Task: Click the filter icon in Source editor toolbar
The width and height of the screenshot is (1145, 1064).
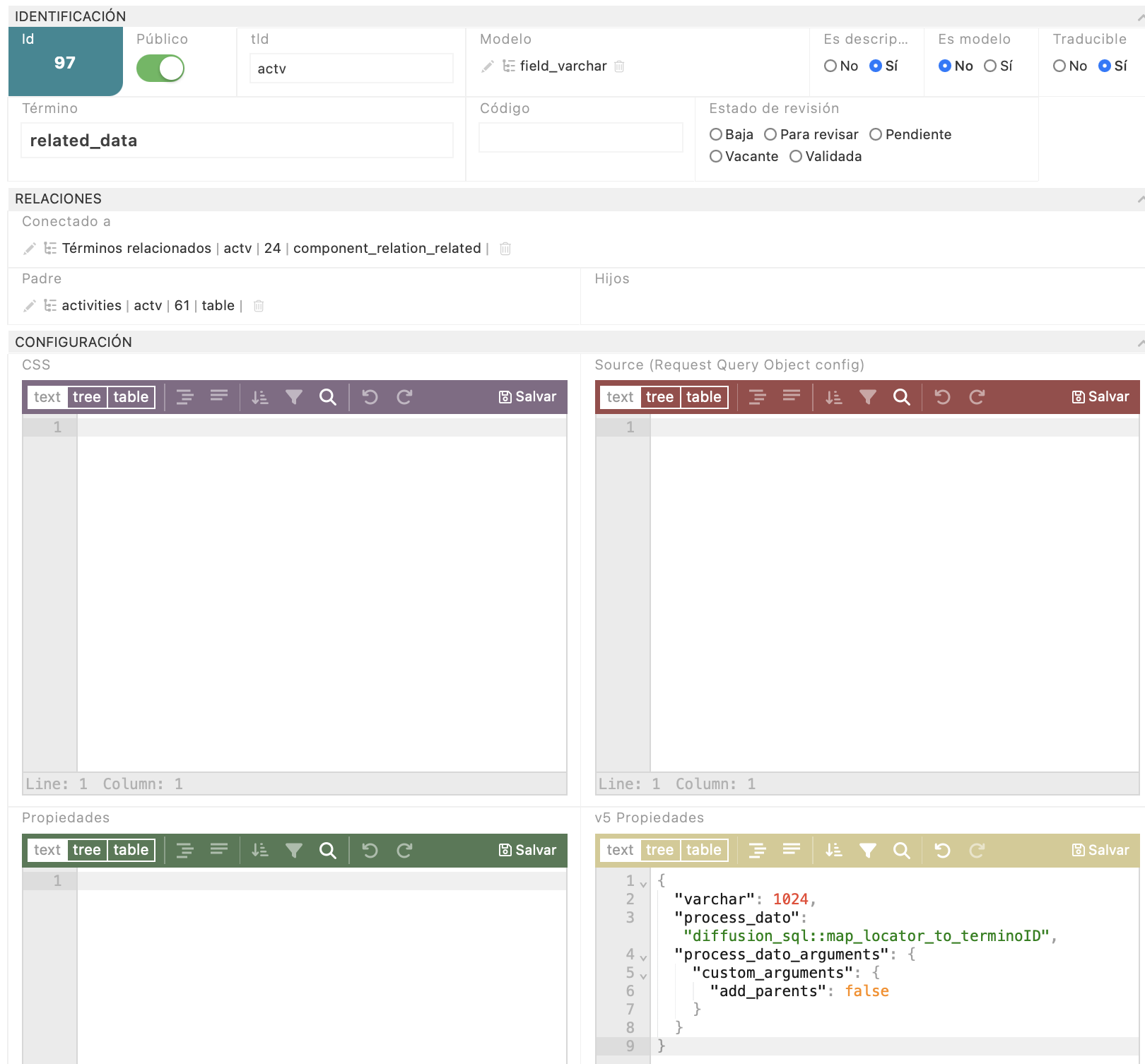Action: (x=868, y=397)
